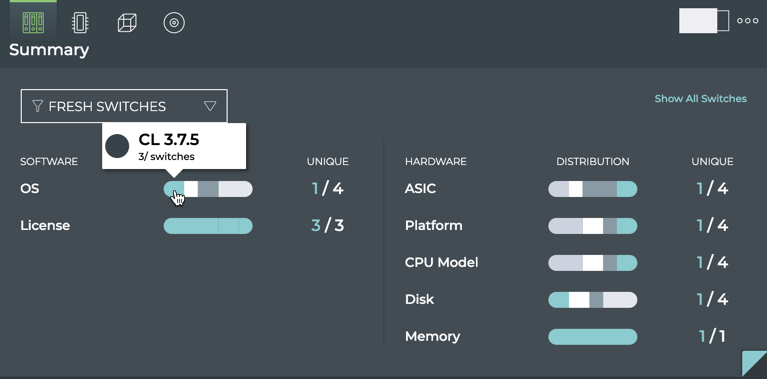Screen dimensions: 767x379
Task: Open the Summary switches tab icon
Action: coord(33,22)
